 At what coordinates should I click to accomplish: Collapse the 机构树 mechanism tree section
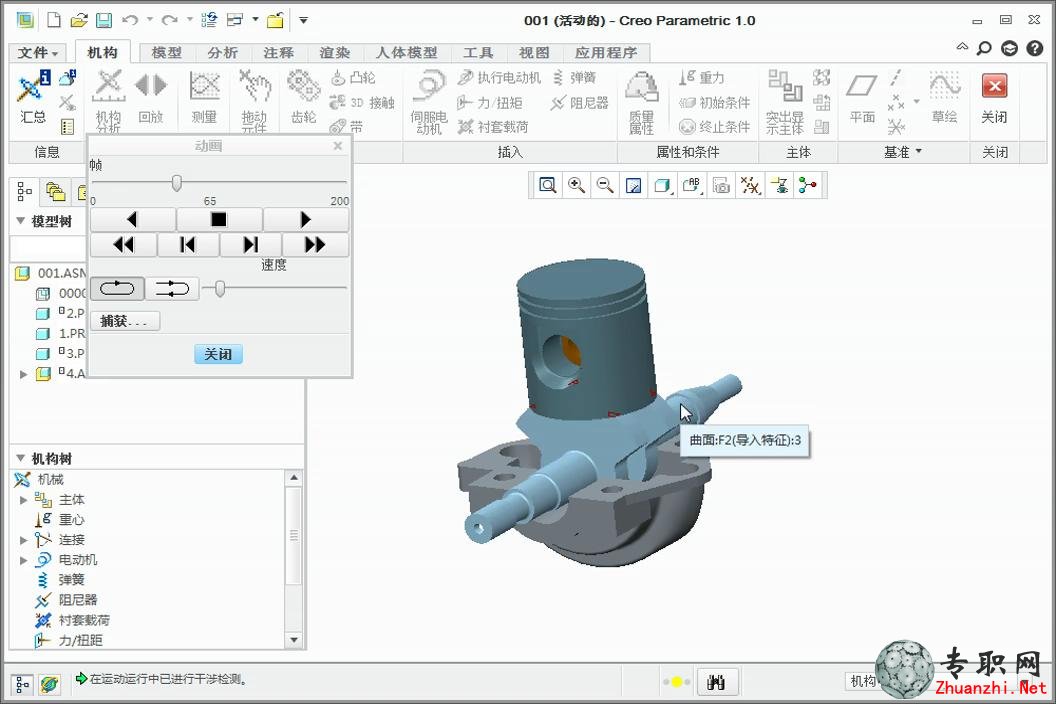21,458
